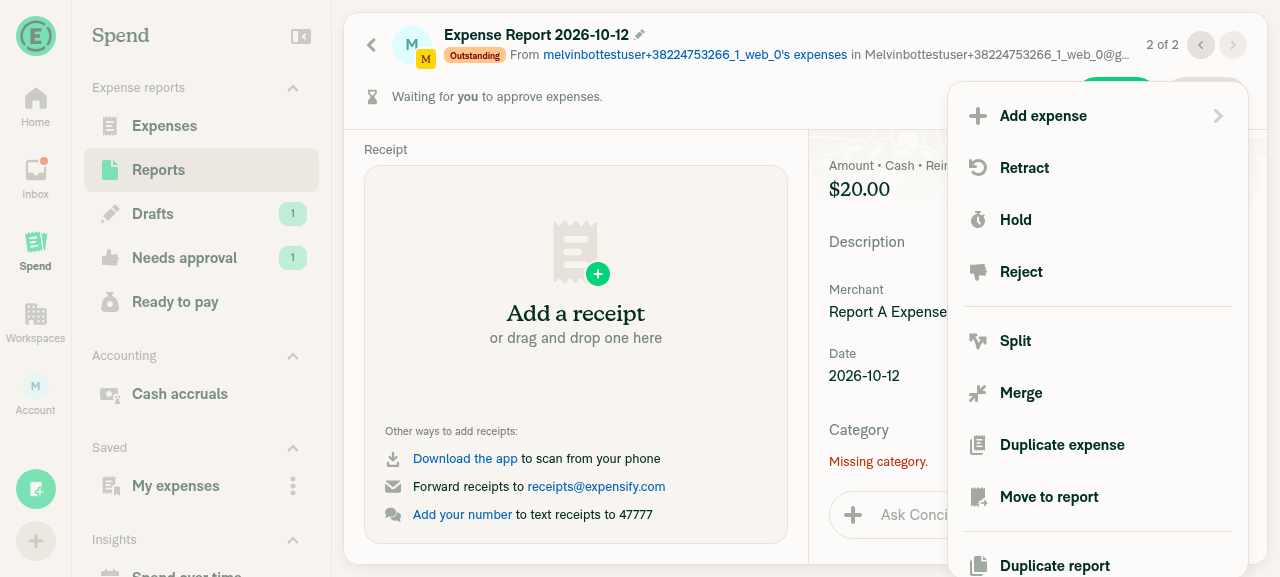
Task: Click the Add your number link
Action: (x=462, y=515)
